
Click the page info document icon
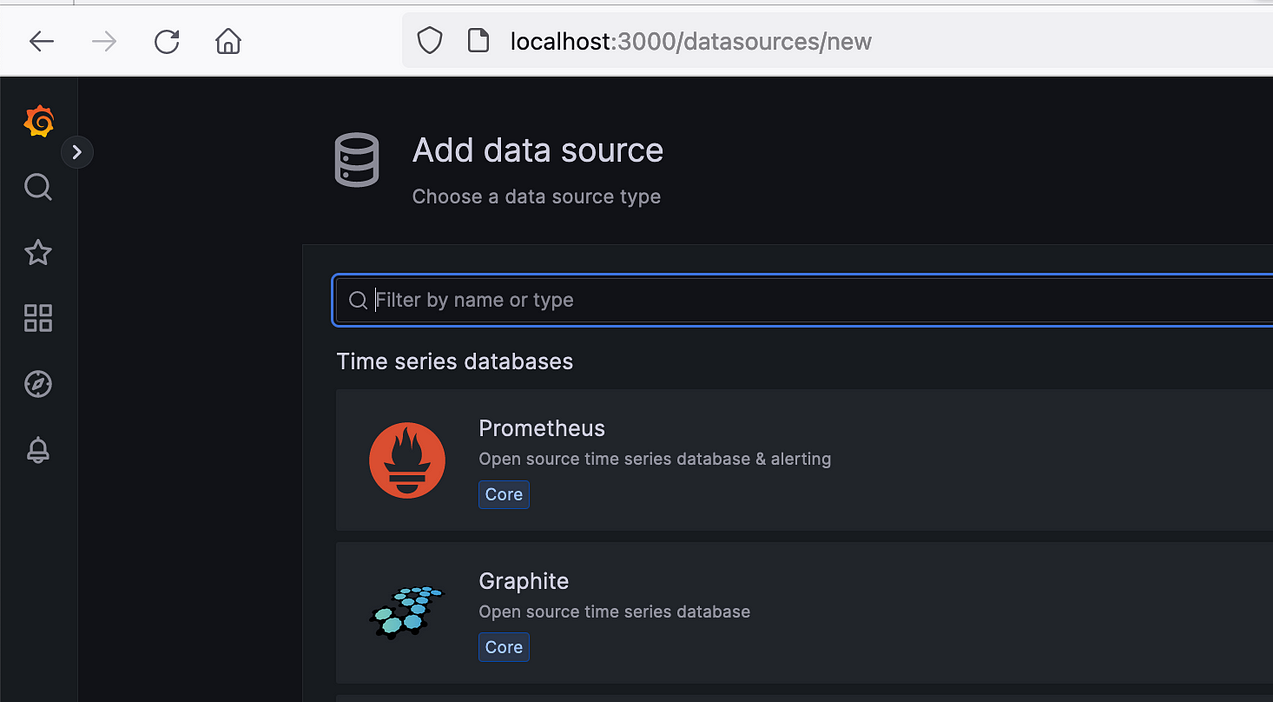479,41
